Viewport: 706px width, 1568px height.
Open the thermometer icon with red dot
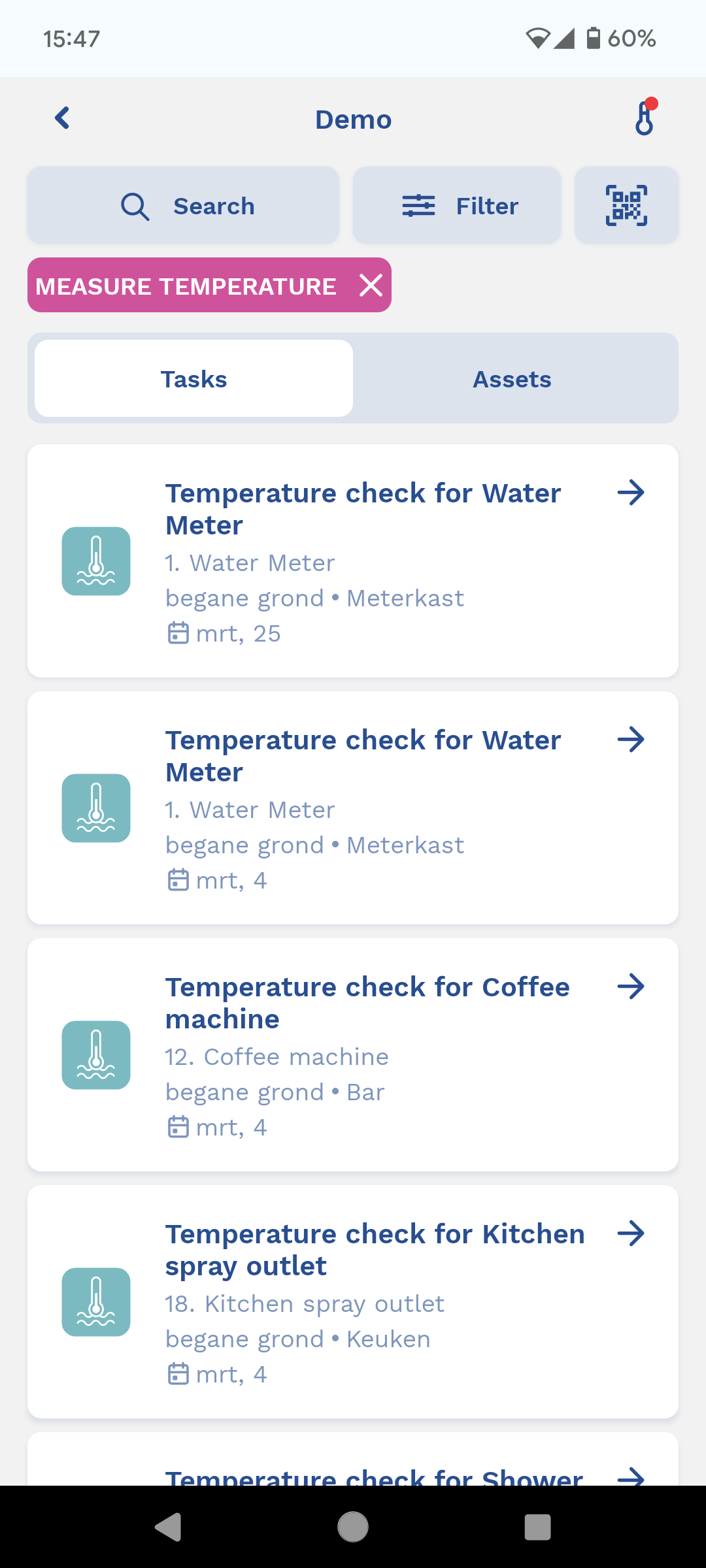point(645,118)
